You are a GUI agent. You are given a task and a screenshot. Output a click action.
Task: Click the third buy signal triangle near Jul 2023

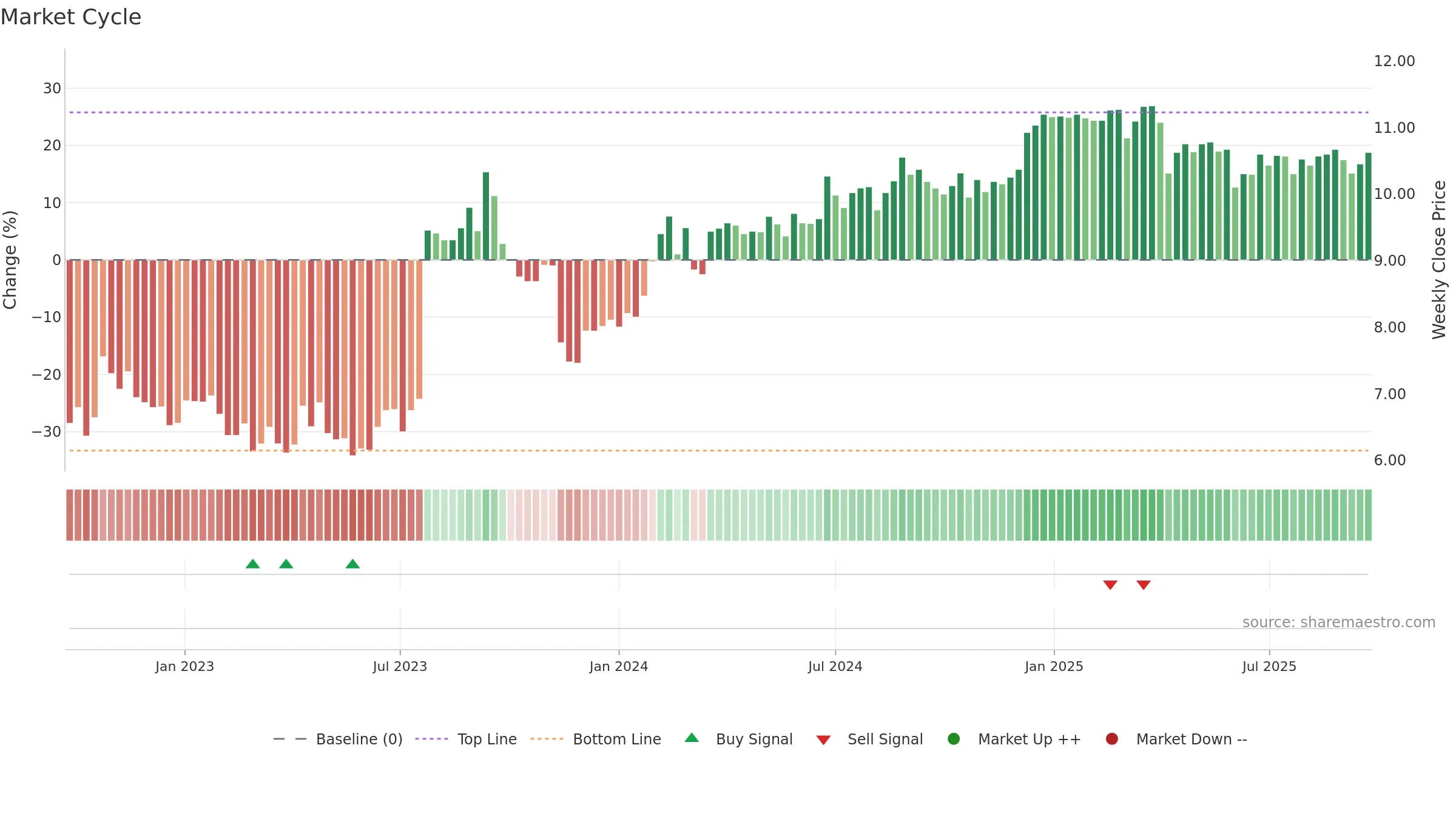pyautogui.click(x=352, y=564)
